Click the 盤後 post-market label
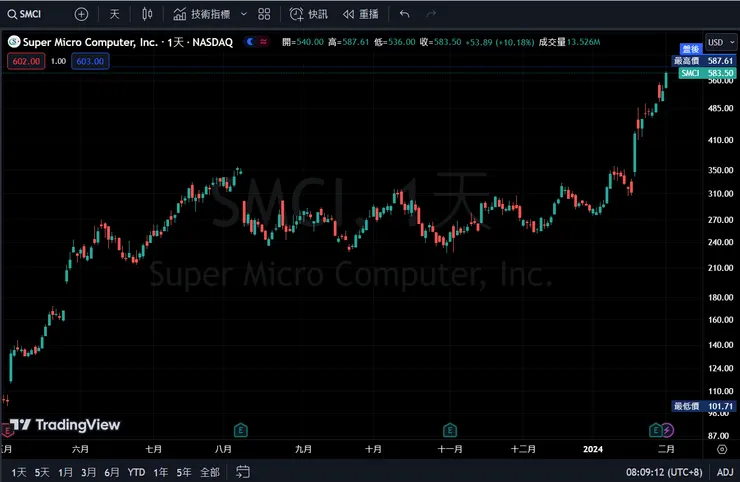The height and width of the screenshot is (482, 740). [690, 49]
